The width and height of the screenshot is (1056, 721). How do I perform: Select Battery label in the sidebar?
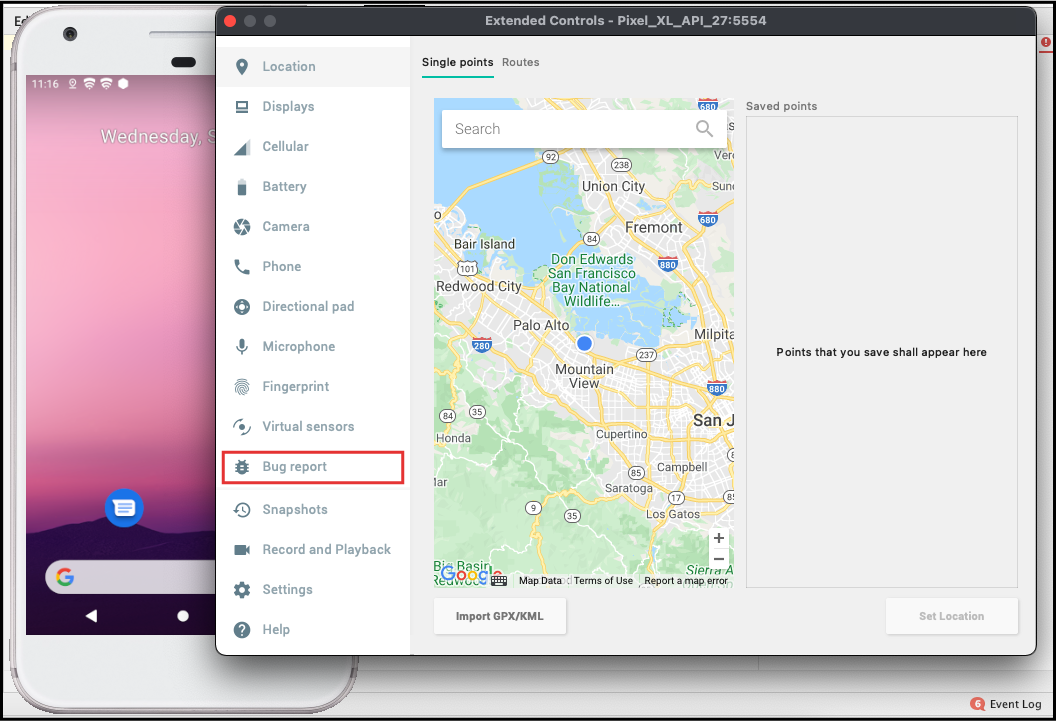click(x=284, y=186)
